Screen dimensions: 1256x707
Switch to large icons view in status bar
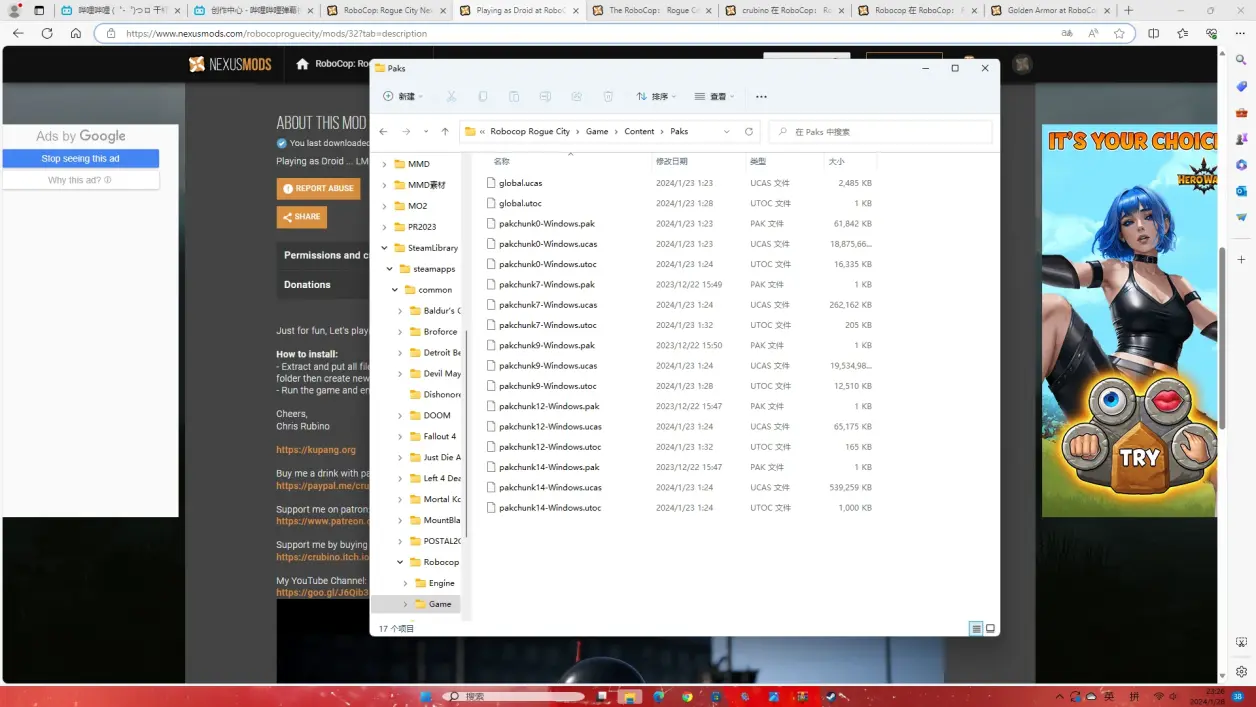991,629
